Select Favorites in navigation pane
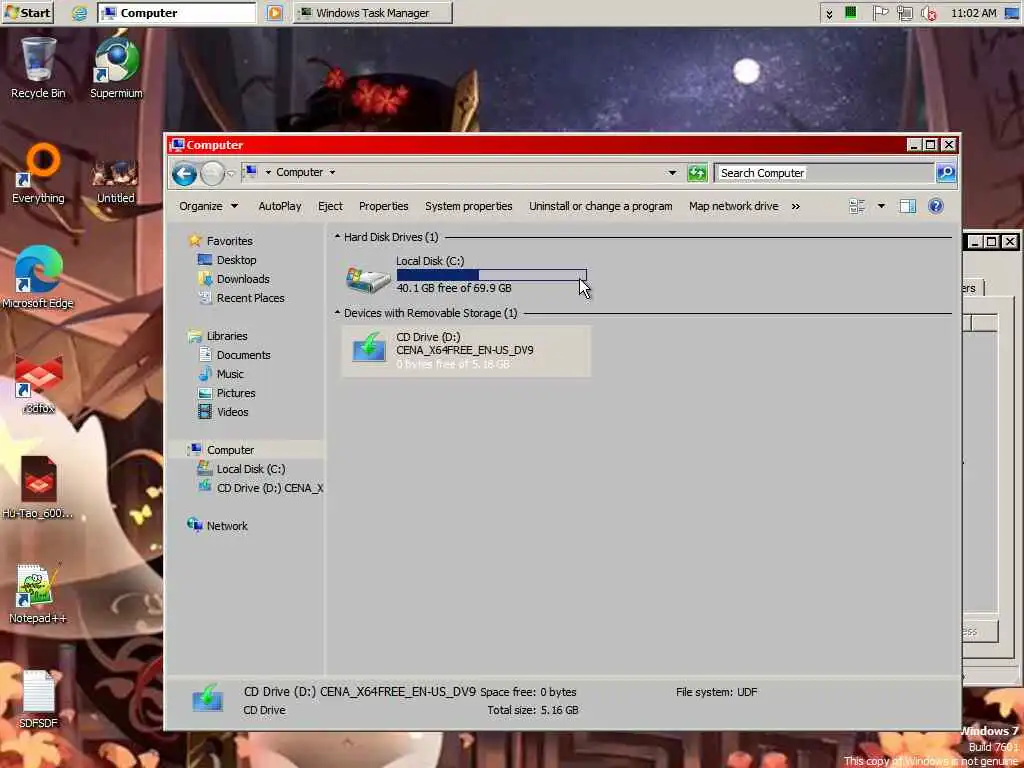 tap(229, 241)
